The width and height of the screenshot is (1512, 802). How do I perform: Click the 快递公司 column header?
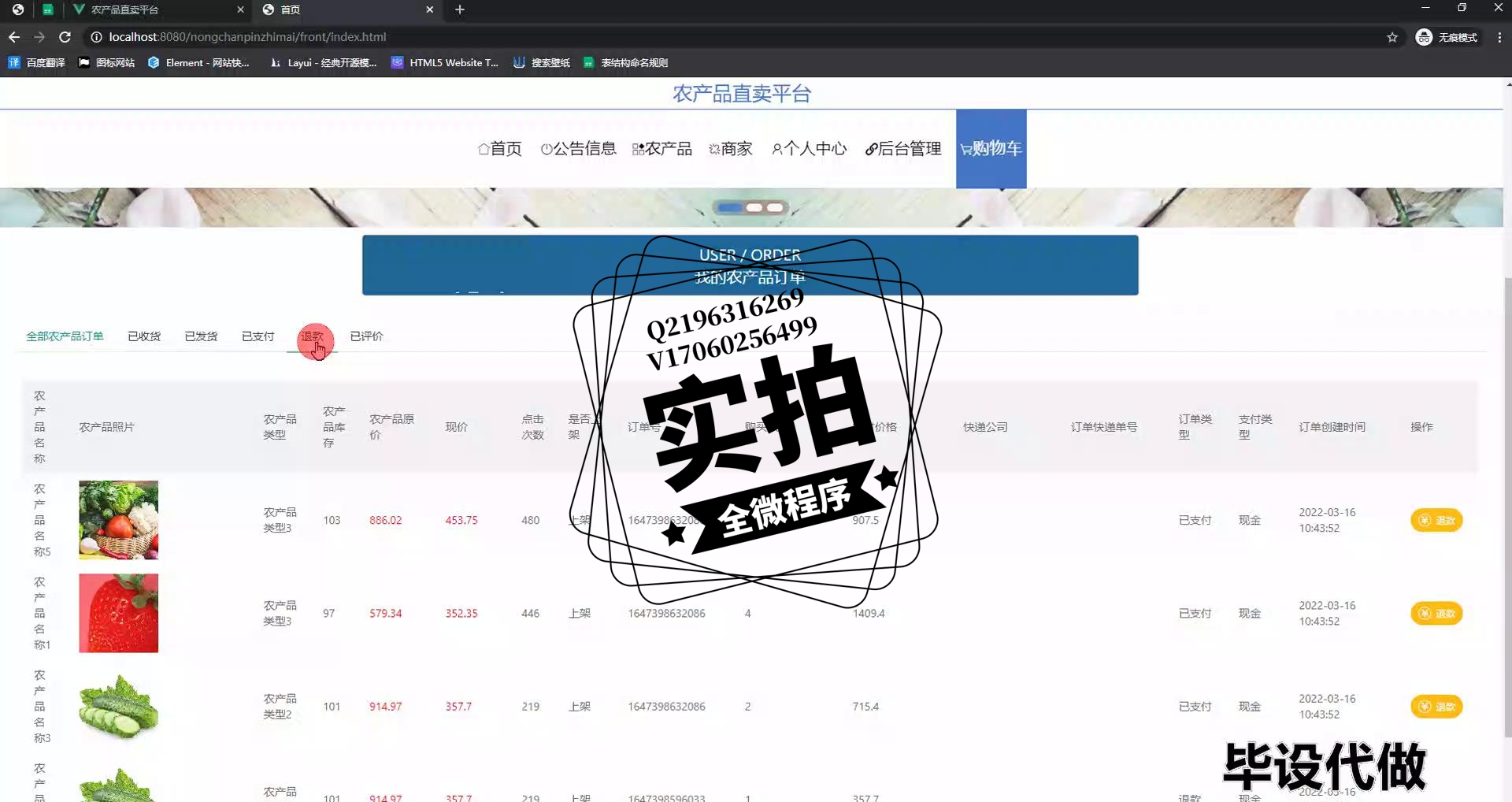[x=985, y=427]
